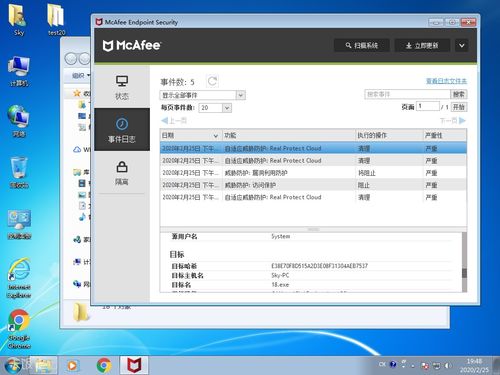Open the Control Panel desktop icon
Screen dimensions: 500x375
point(19,224)
